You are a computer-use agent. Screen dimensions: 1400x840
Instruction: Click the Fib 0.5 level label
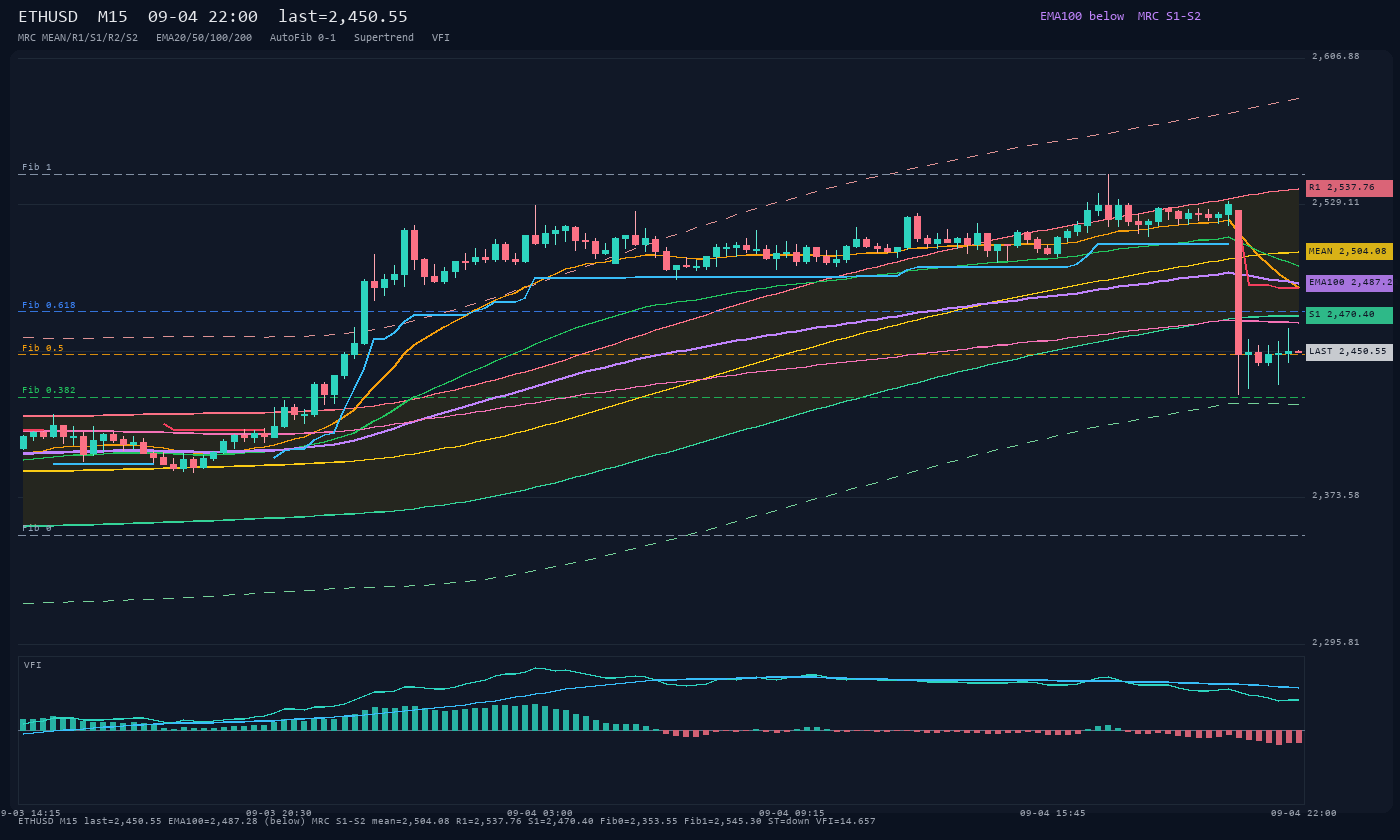point(43,348)
